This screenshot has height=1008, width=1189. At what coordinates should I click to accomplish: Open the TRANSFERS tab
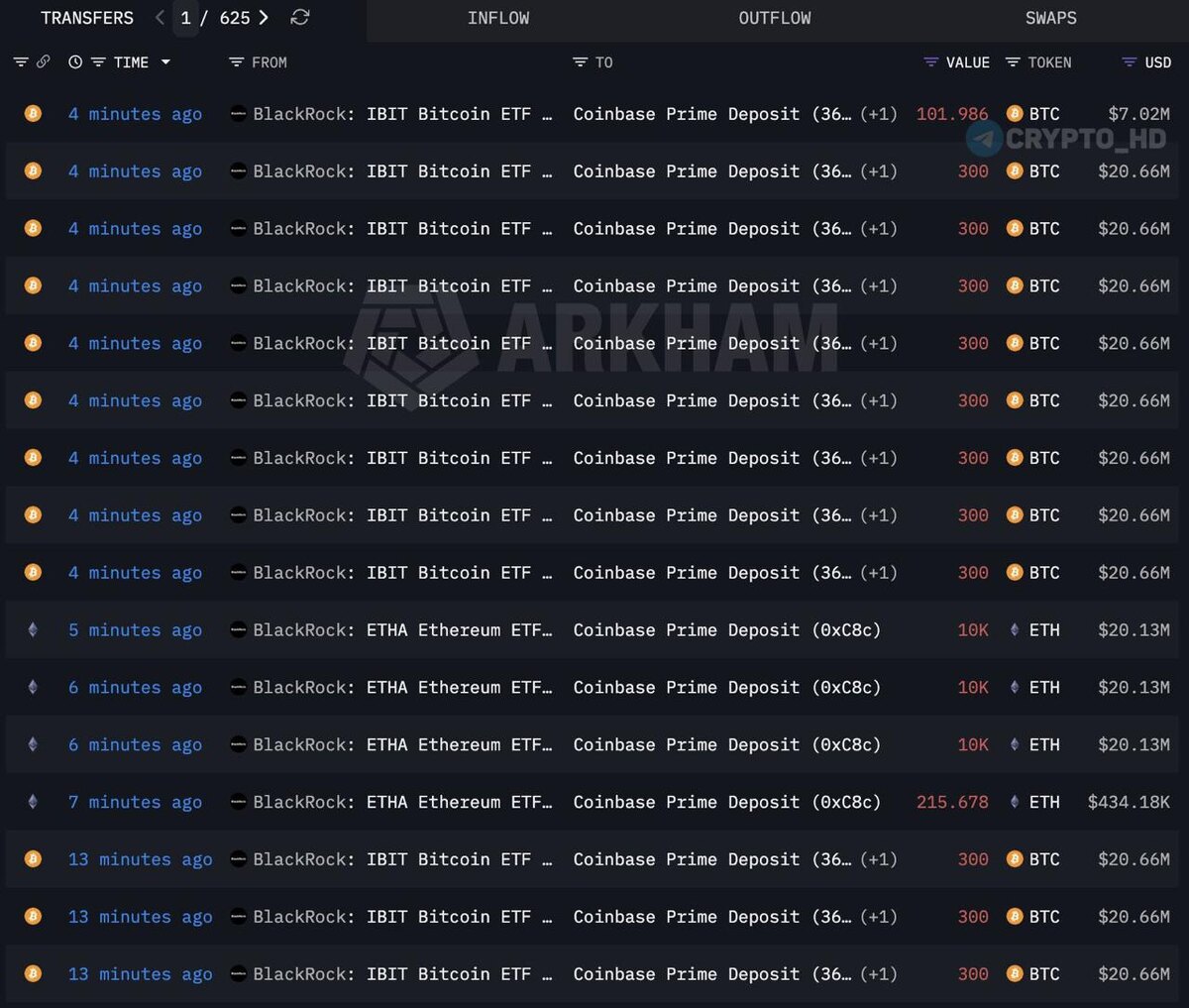click(87, 18)
